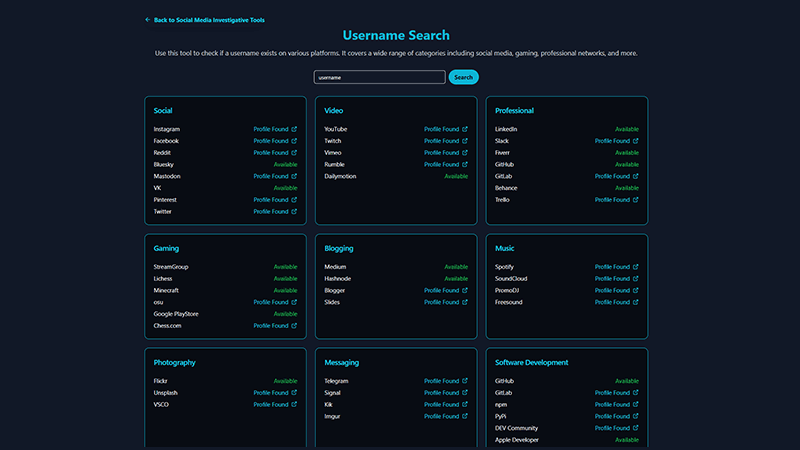The height and width of the screenshot is (450, 800).
Task: Click the Messaging category heading
Action: (x=341, y=363)
